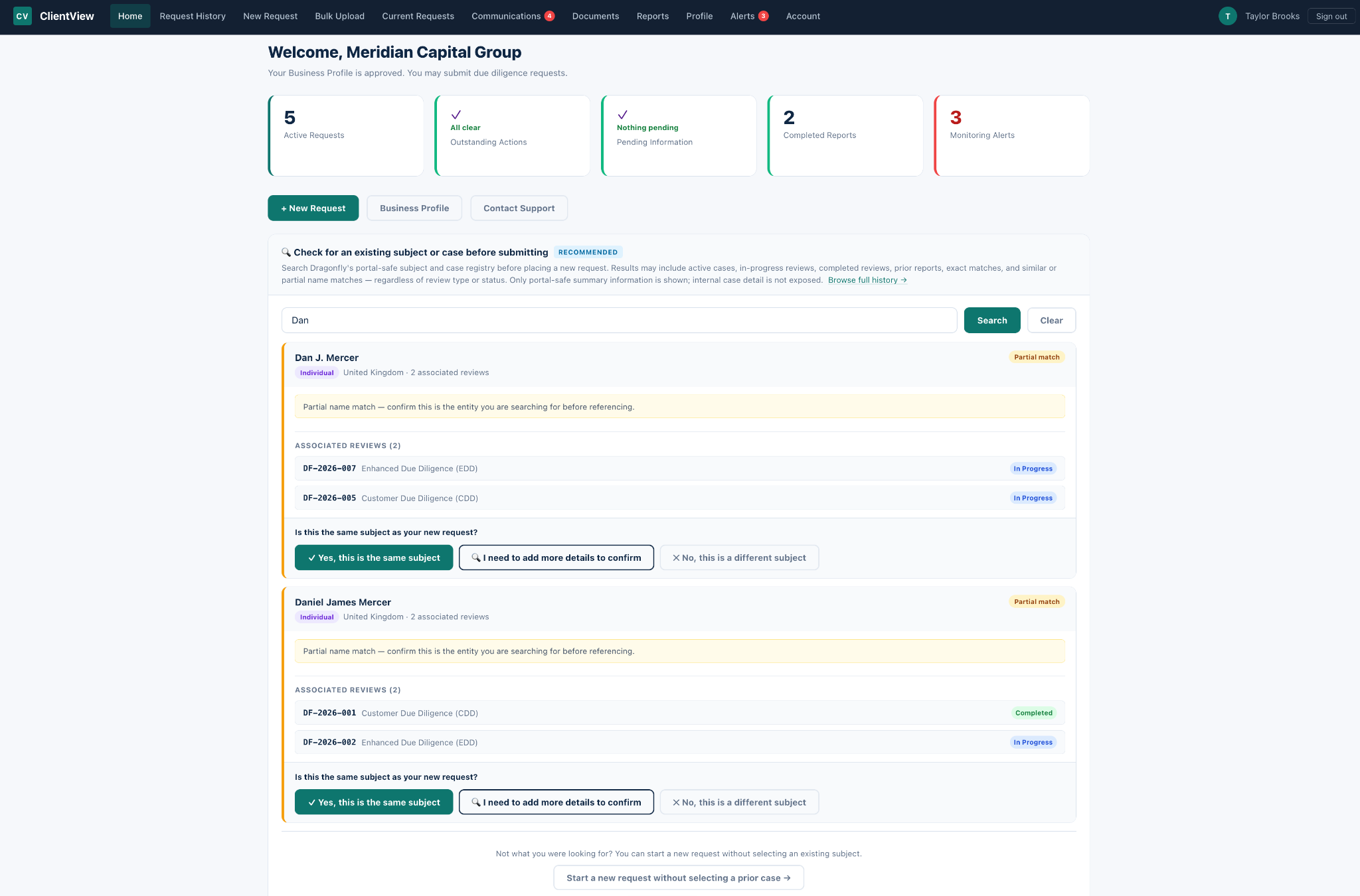The width and height of the screenshot is (1360, 896).
Task: Click the Partial match tag on Dan J. Mercer
Action: coord(1037,357)
